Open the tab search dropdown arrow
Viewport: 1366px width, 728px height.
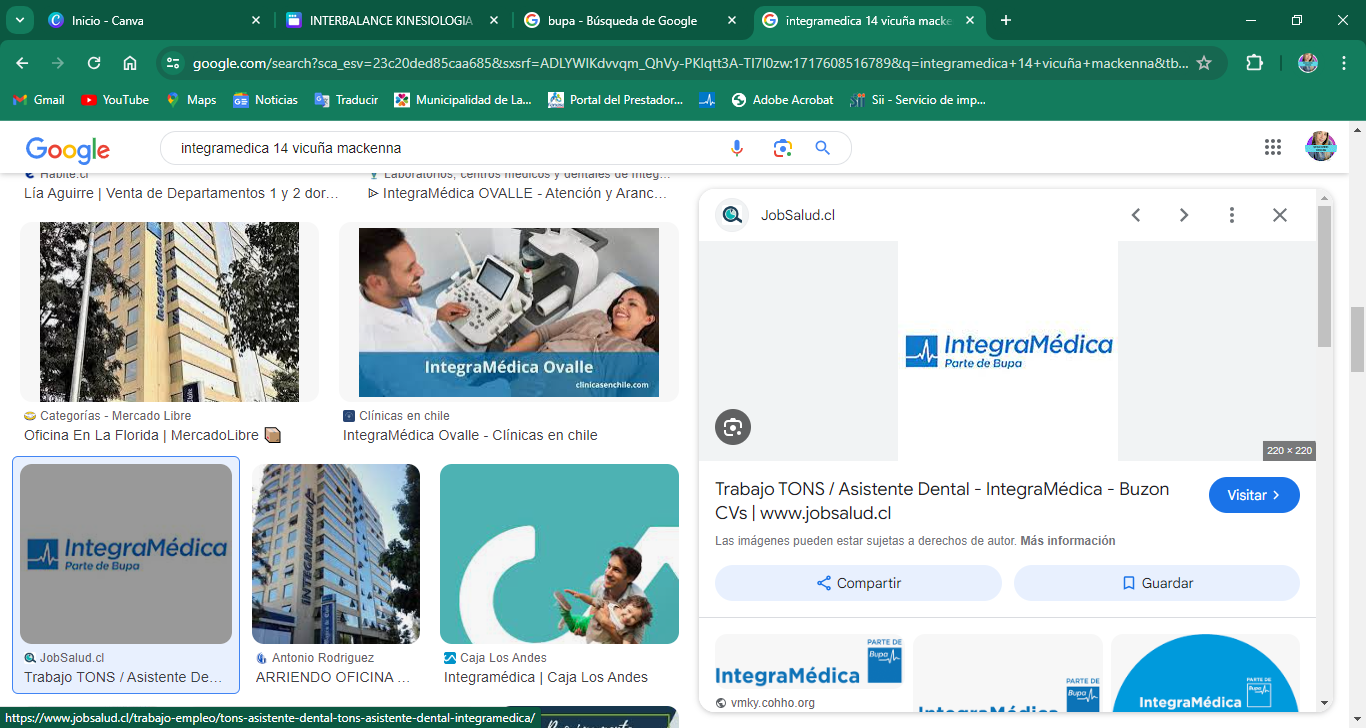pos(19,20)
